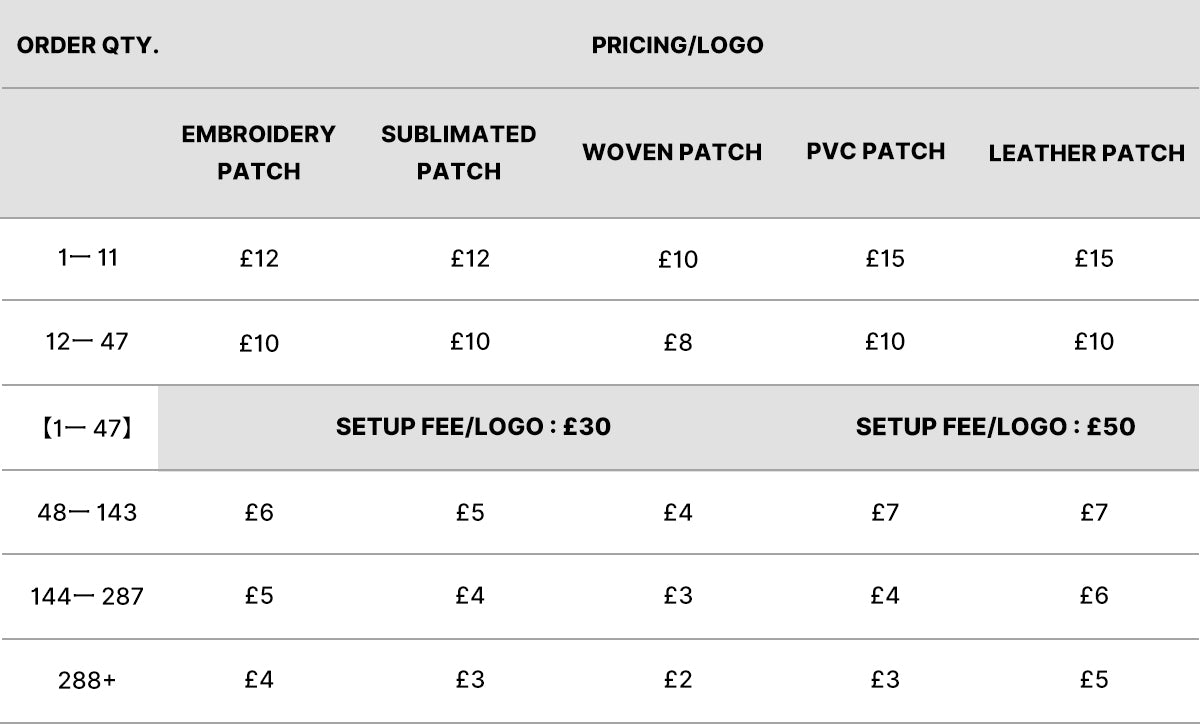Click the SETUP FEE/LOGO : £30 cell
1200x728 pixels.
coord(473,427)
